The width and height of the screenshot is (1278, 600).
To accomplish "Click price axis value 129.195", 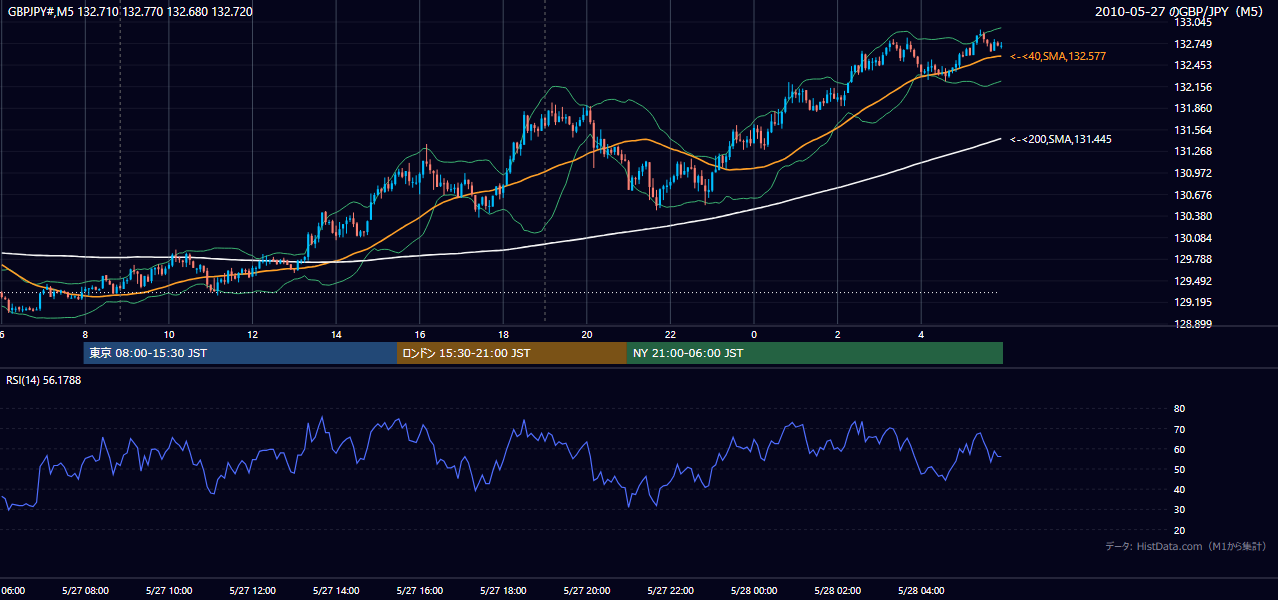I will point(1193,302).
